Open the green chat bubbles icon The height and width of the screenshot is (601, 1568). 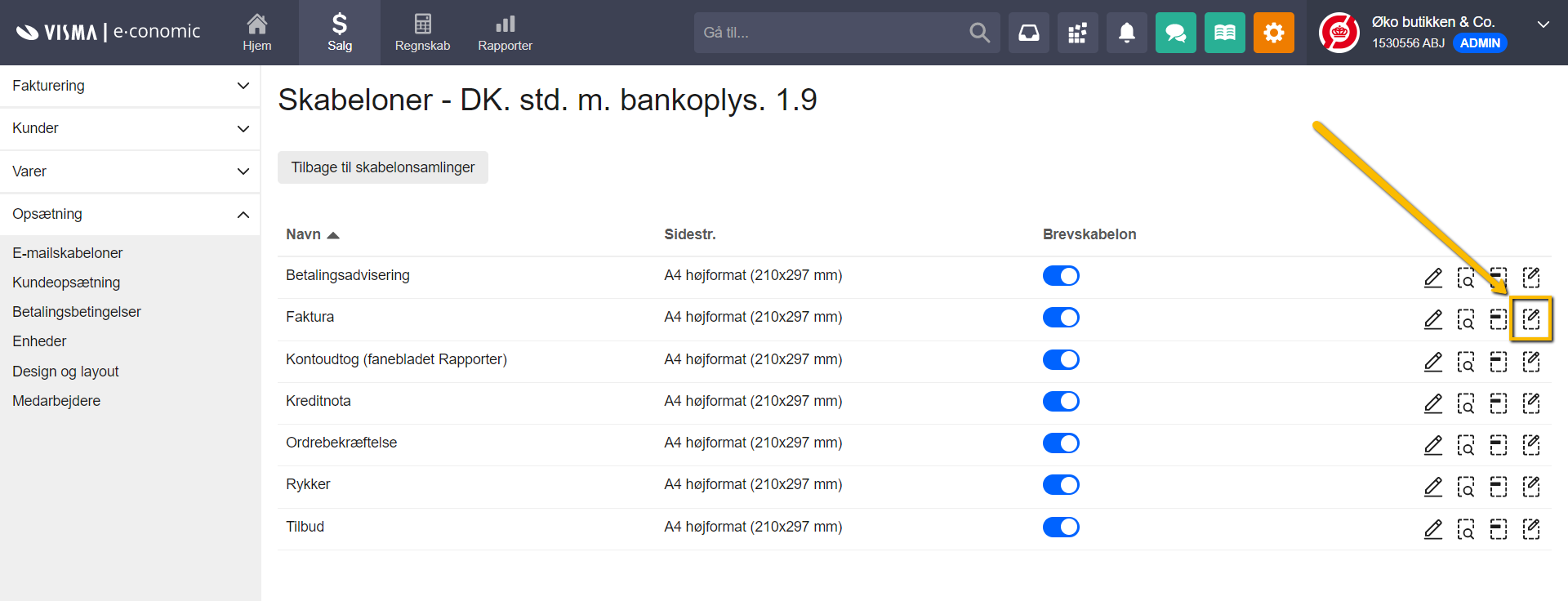[x=1175, y=33]
